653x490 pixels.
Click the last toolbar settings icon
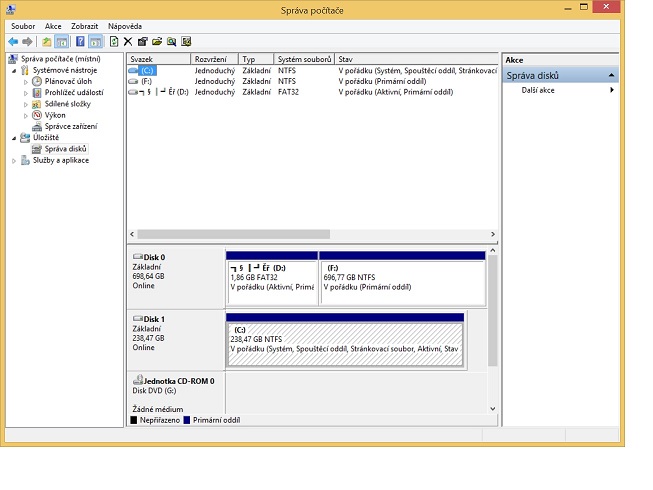coord(186,42)
